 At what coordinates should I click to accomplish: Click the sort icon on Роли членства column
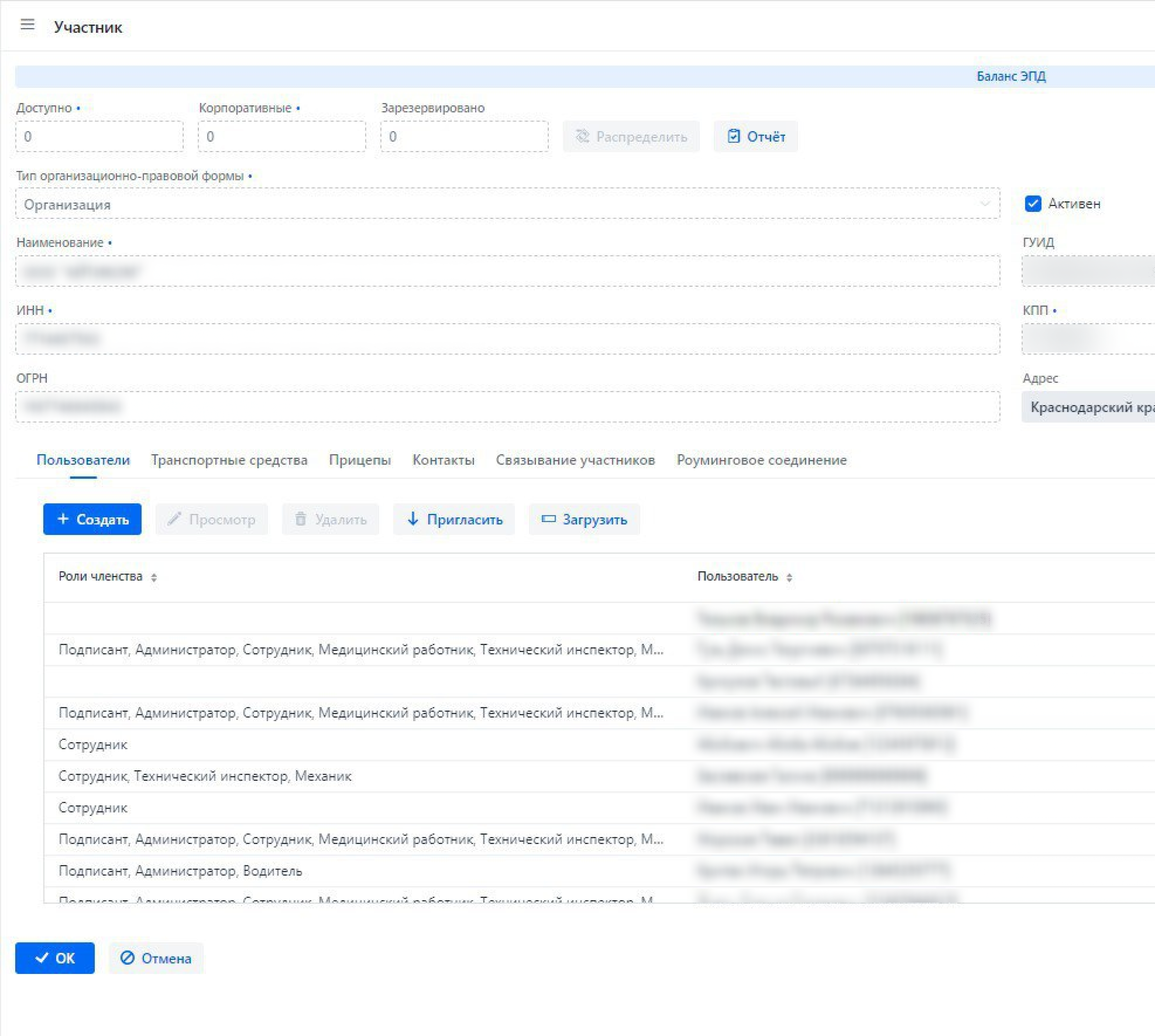click(154, 577)
